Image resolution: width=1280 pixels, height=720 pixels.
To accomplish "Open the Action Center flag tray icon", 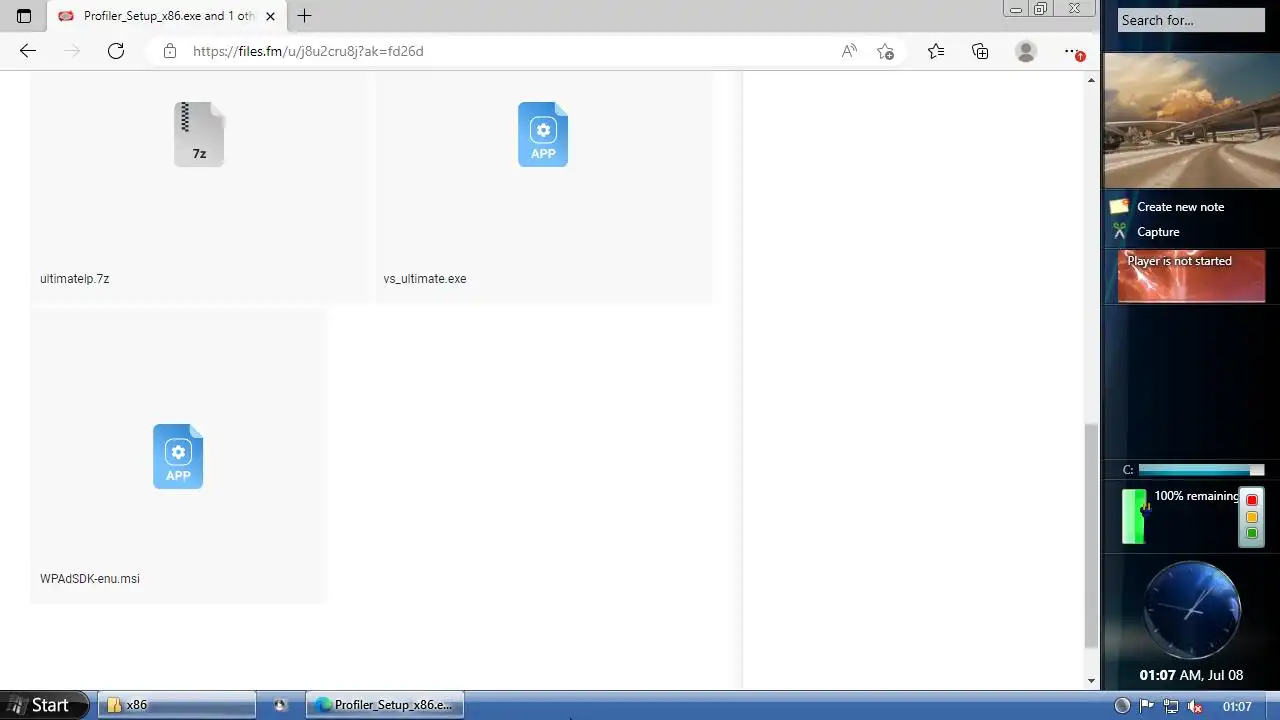I will tap(1147, 706).
